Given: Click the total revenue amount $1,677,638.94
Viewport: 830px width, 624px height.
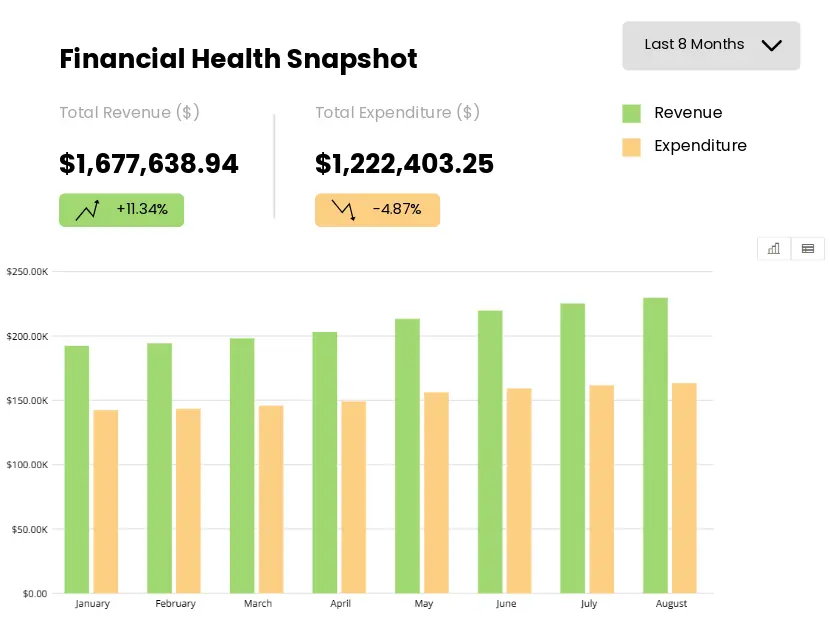Looking at the screenshot, I should 149,164.
